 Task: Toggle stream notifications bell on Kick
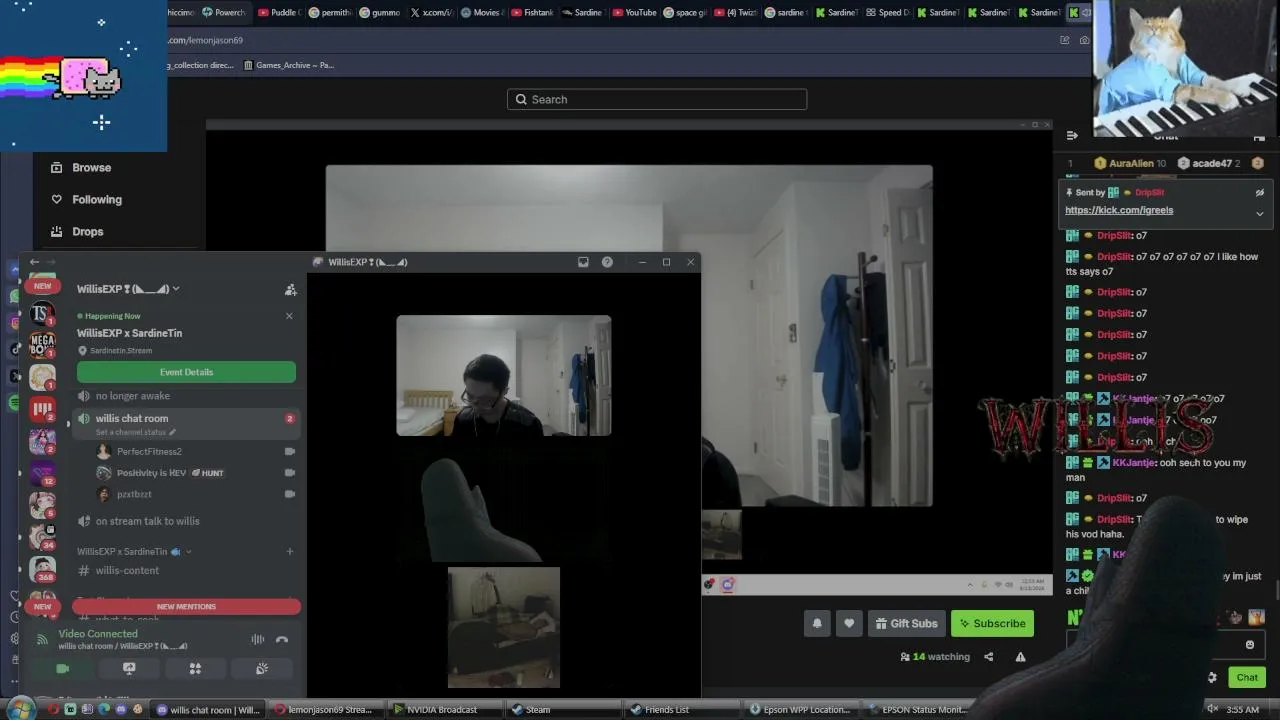pos(817,624)
